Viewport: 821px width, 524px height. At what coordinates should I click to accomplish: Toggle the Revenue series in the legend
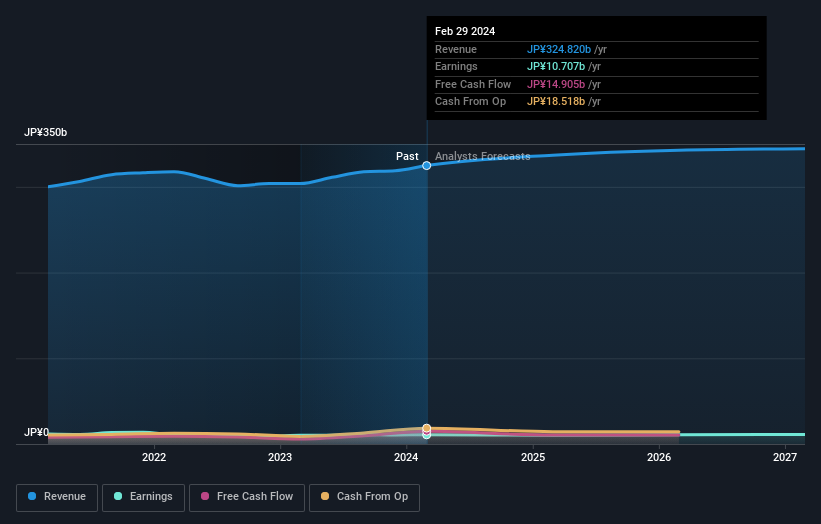(57, 497)
